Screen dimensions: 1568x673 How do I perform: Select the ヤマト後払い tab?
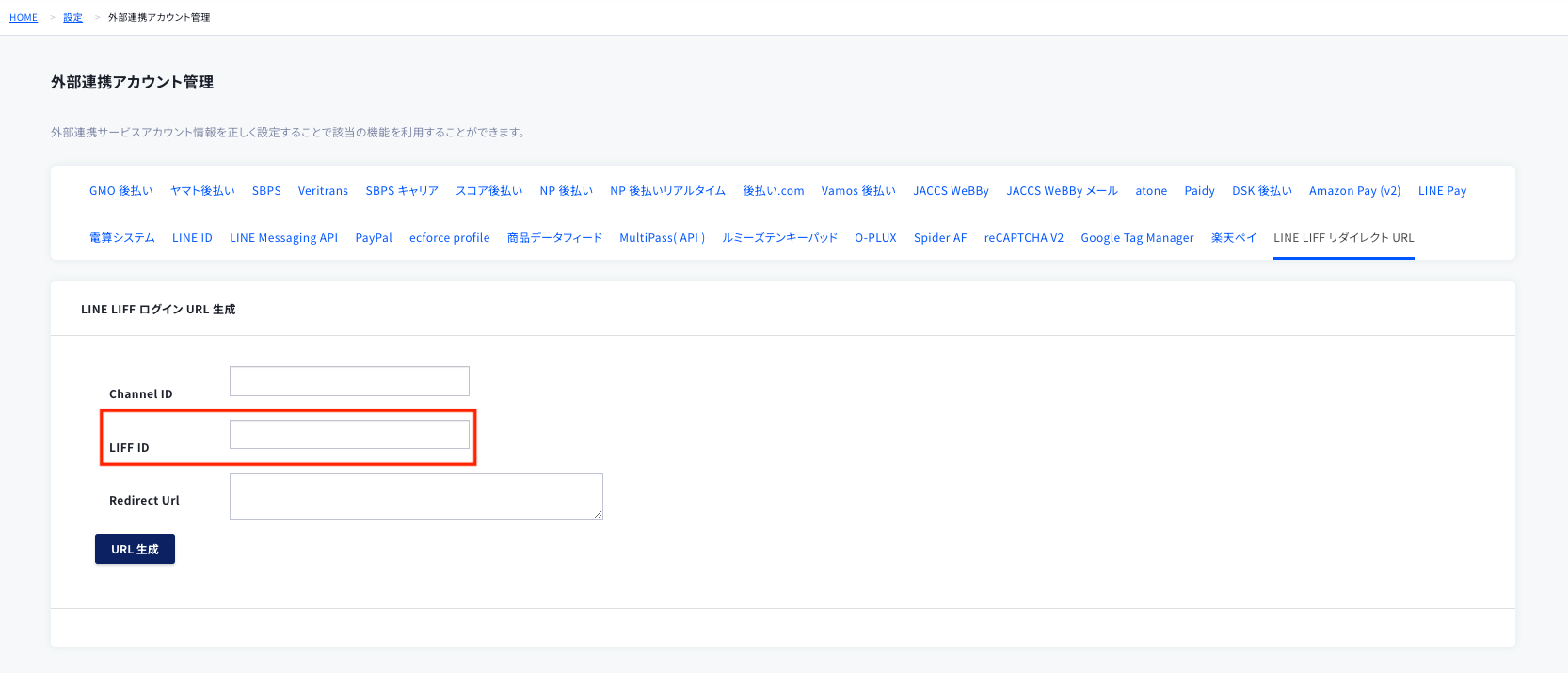point(202,191)
